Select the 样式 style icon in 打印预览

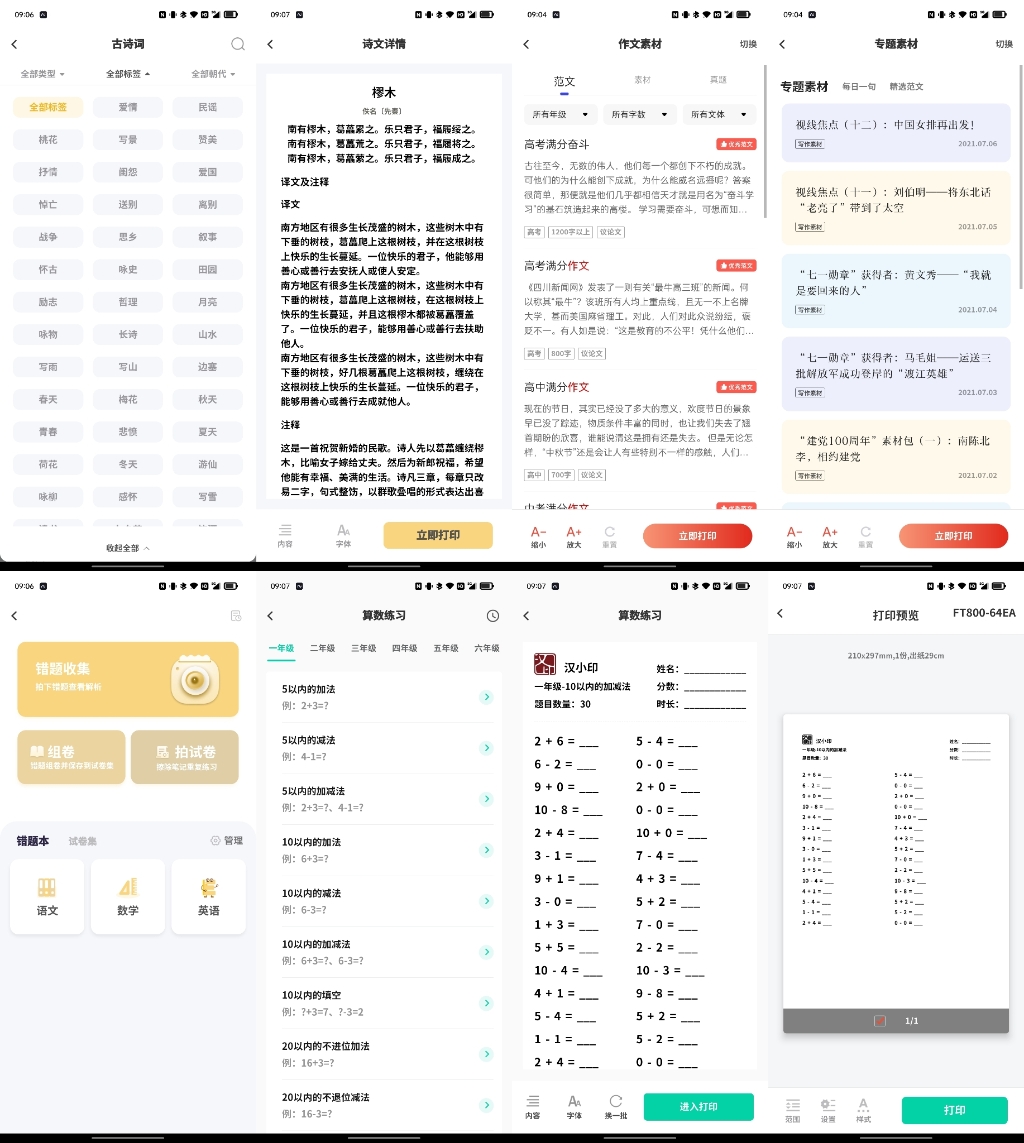[862, 1110]
